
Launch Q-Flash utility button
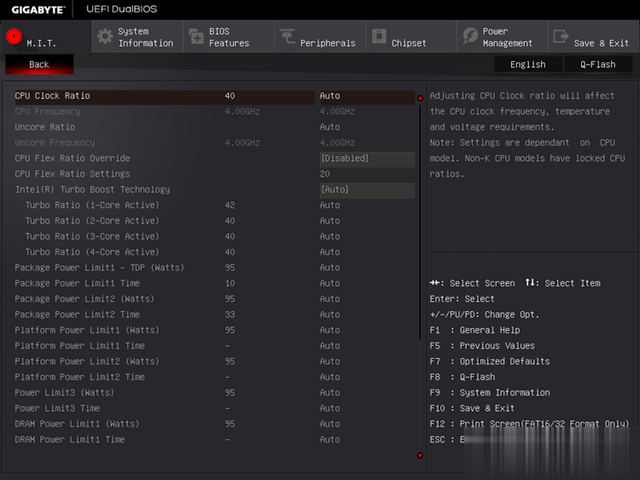598,64
